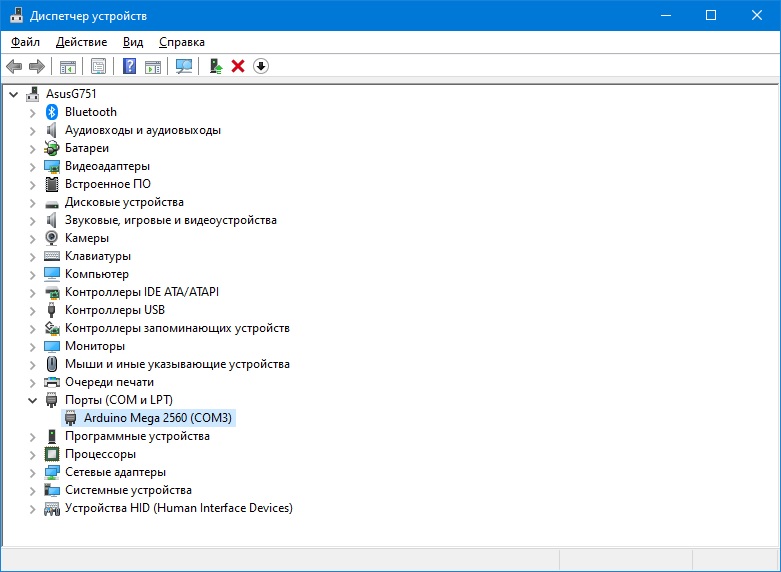Select the Порты (COM и LPT) label
This screenshot has width=781, height=572.
(x=119, y=400)
